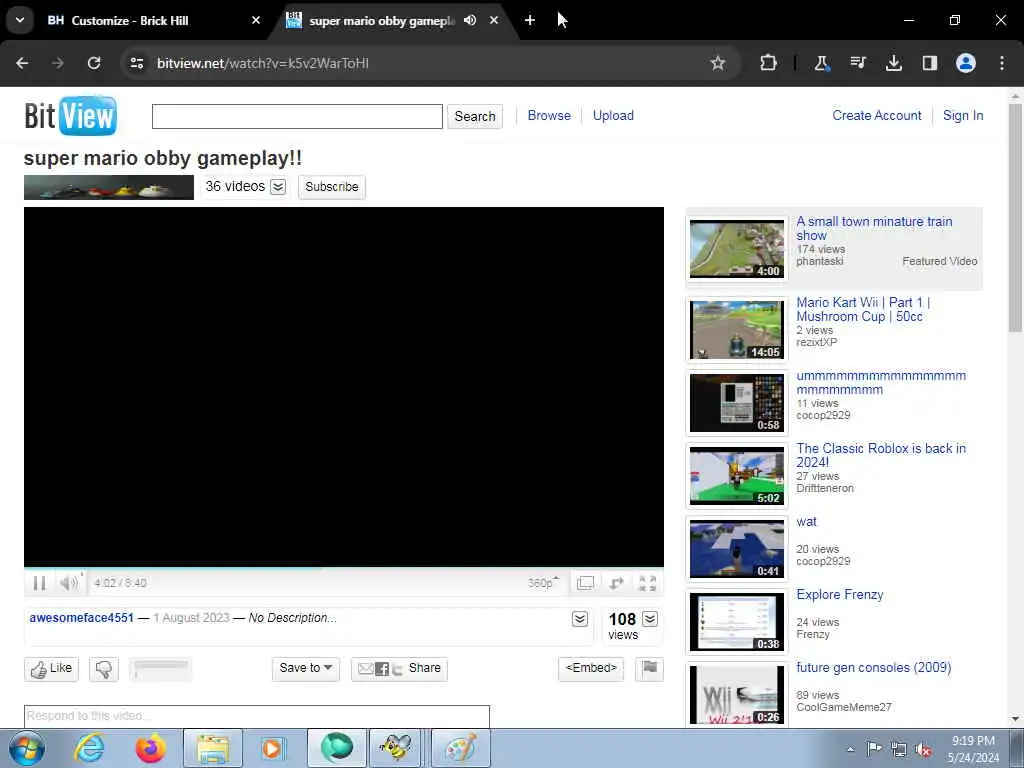Open the Save to dropdown
This screenshot has width=1024, height=768.
pyautogui.click(x=306, y=668)
